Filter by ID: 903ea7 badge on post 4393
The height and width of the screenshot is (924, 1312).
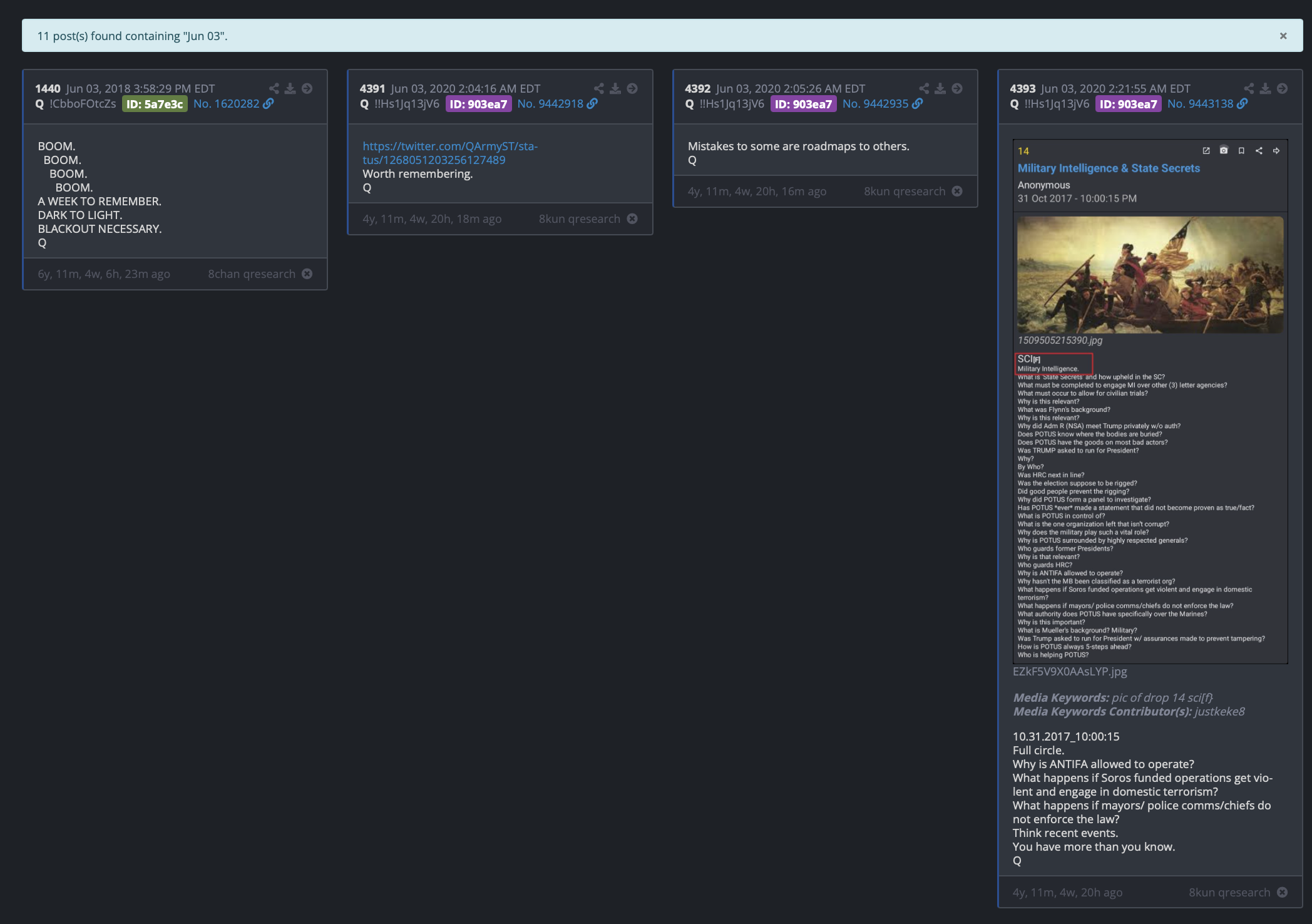(1129, 104)
